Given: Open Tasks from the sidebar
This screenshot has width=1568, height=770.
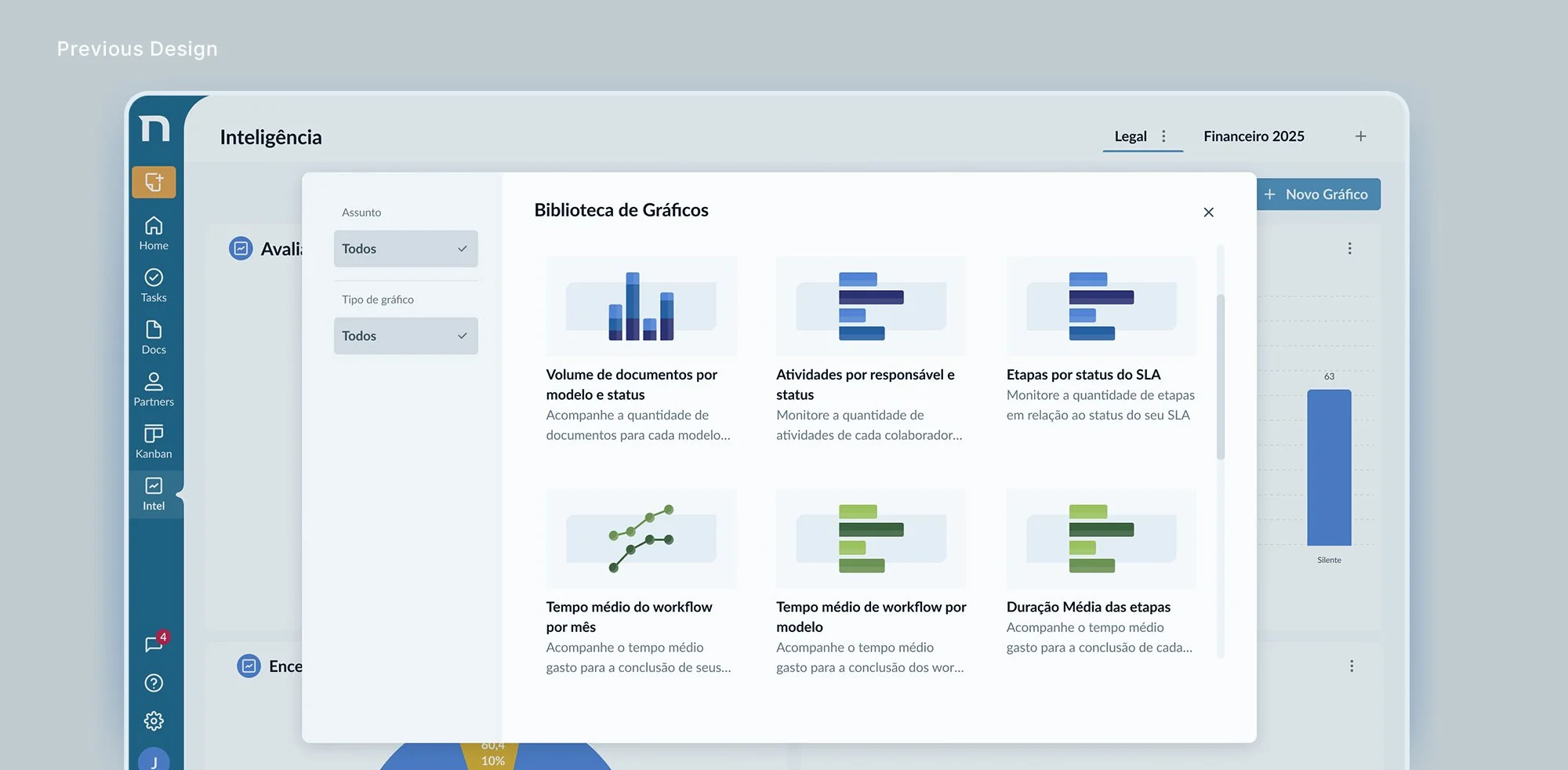Looking at the screenshot, I should coord(154,285).
